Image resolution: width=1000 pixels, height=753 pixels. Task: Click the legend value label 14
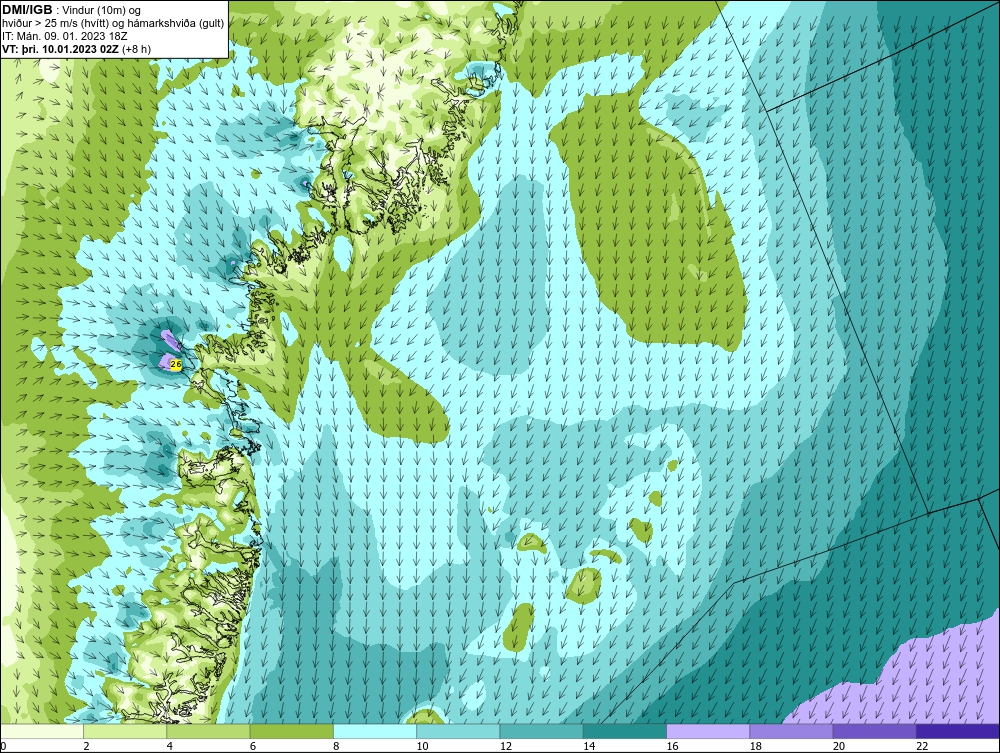tap(589, 746)
